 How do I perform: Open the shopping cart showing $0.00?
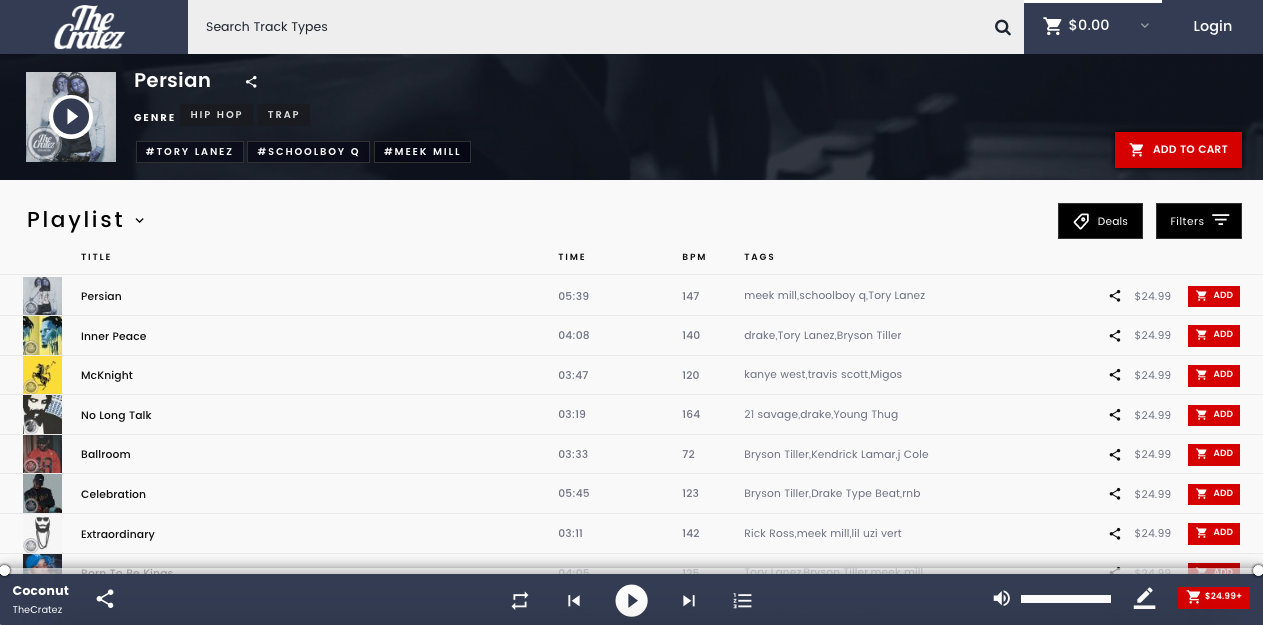[x=1077, y=26]
